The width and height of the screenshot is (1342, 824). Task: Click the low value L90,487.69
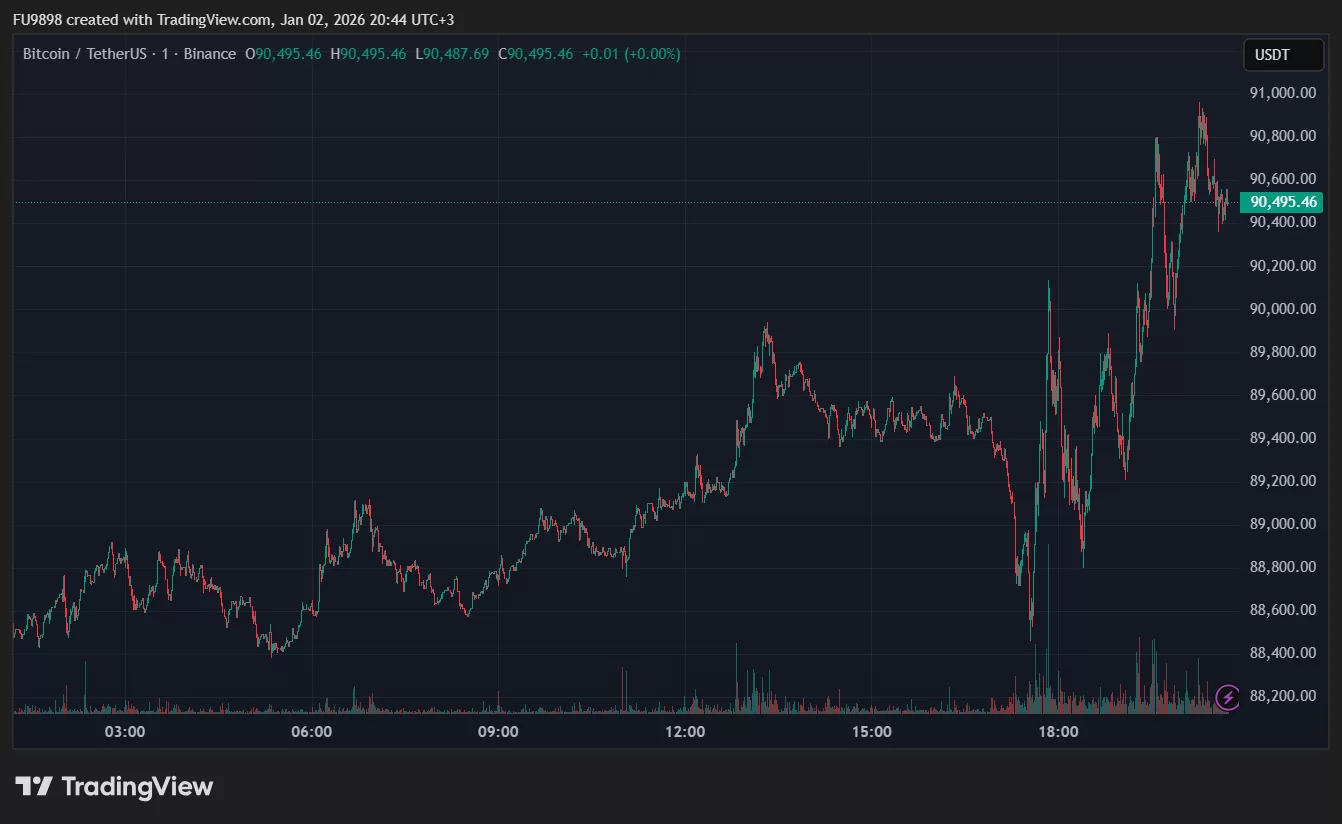452,54
